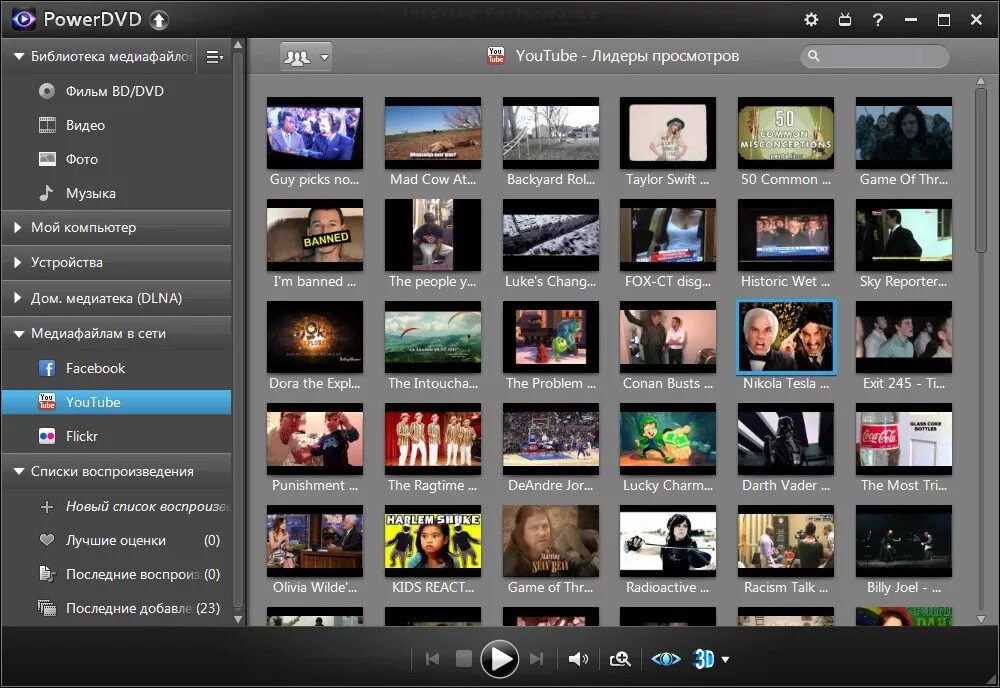Open 'Dora the Expl...' video thumbnail
Viewport: 1000px width, 688px height.
[315, 337]
